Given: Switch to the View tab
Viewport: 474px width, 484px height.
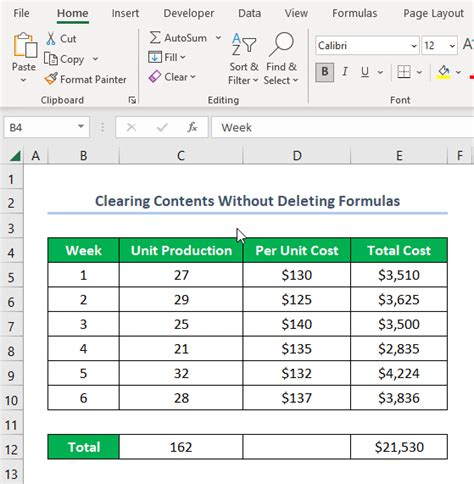Looking at the screenshot, I should (x=296, y=13).
